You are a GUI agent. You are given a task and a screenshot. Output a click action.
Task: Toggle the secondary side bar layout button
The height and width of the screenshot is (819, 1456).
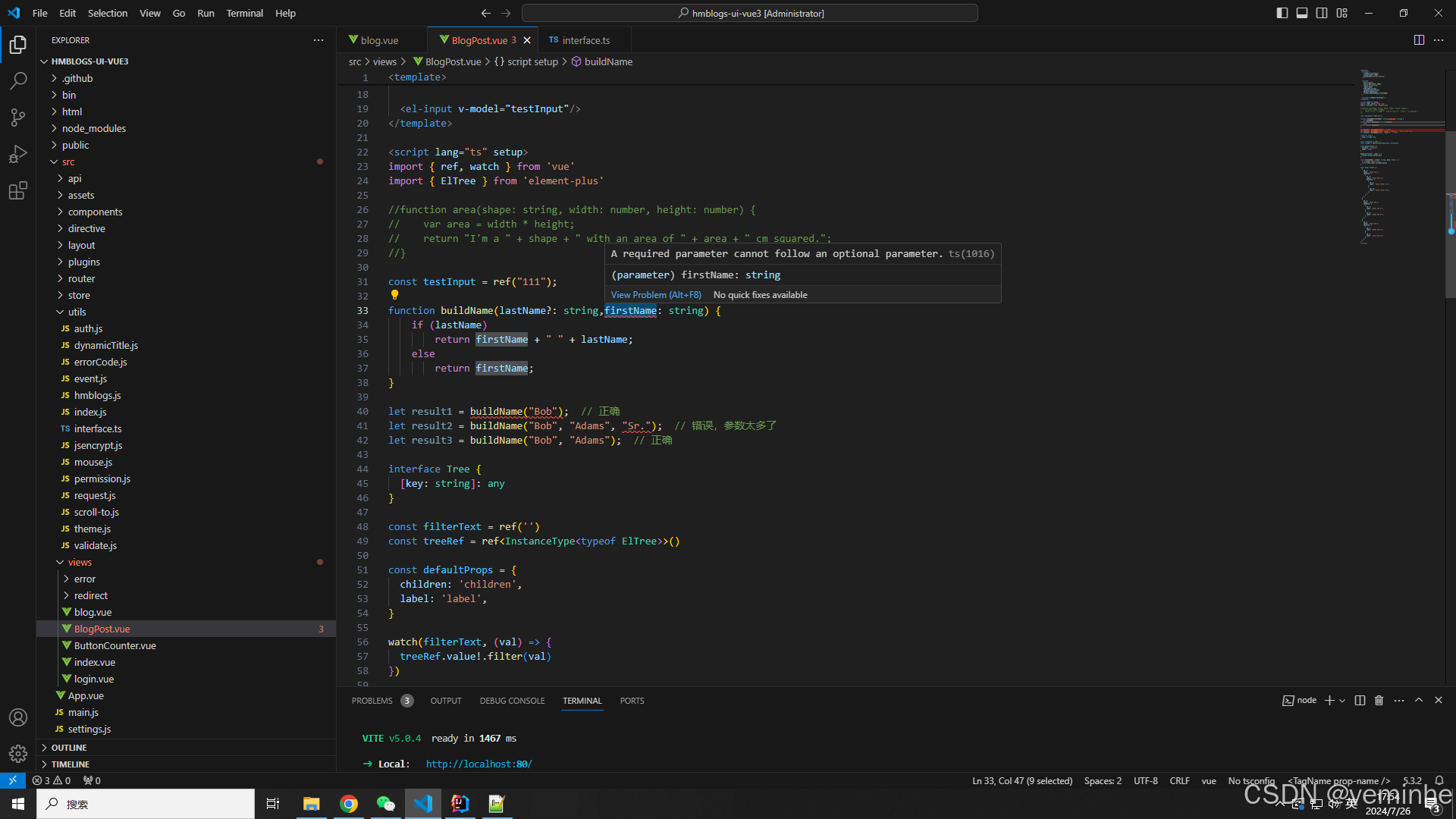[x=1322, y=13]
